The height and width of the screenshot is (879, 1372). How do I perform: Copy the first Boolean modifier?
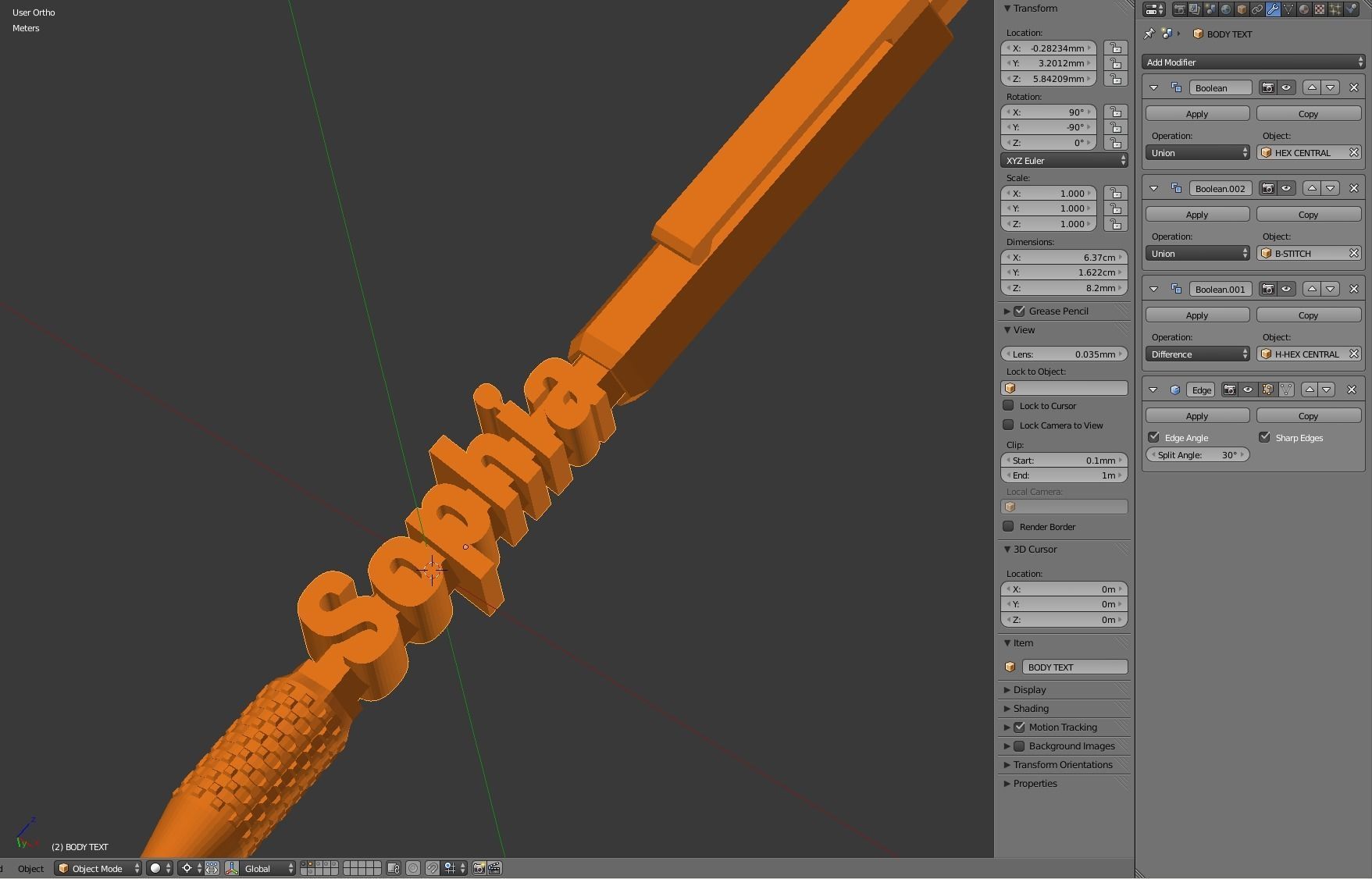tap(1308, 113)
